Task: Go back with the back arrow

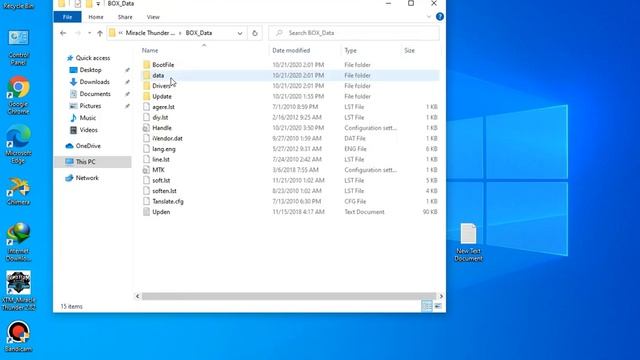Action: 63,33
